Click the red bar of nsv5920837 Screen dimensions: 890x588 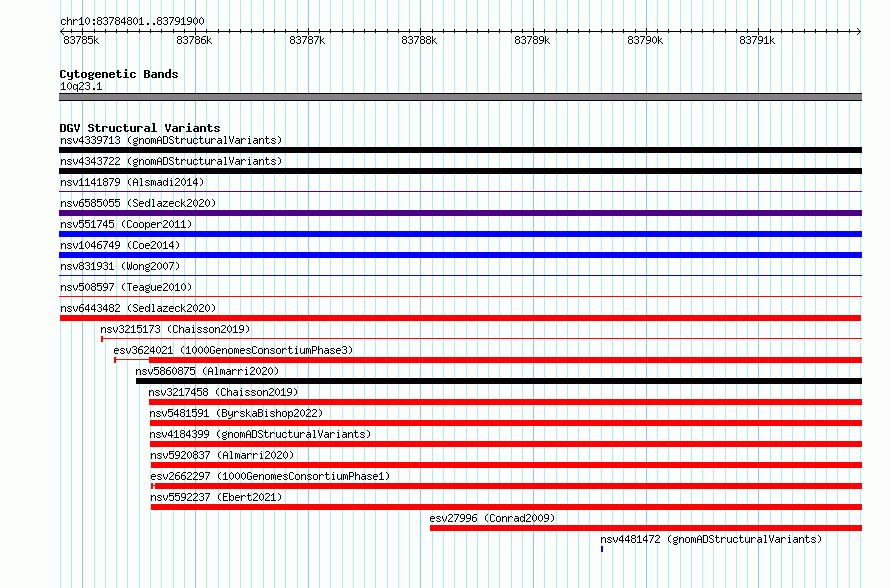[x=506, y=465]
